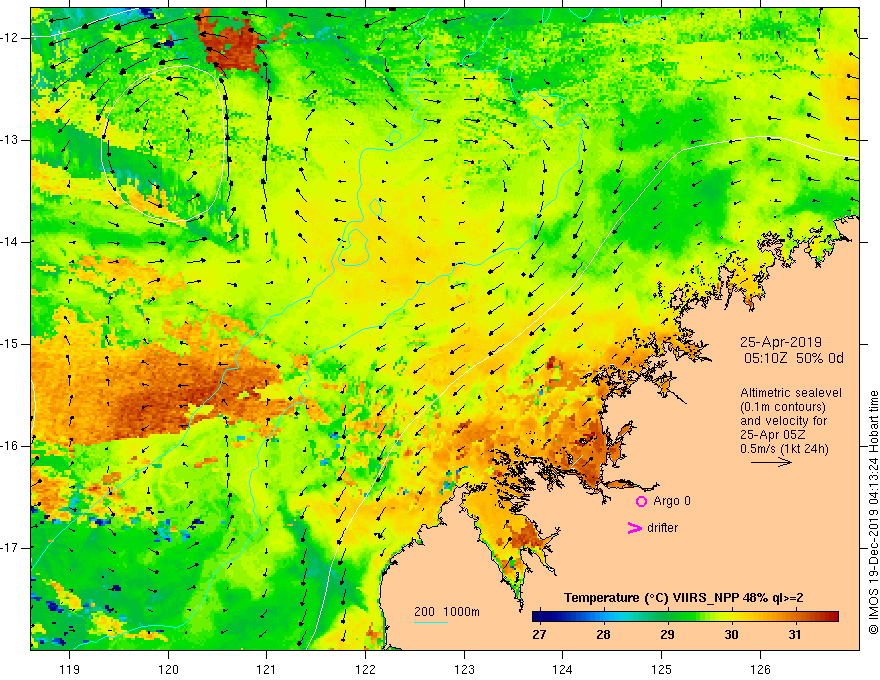
Task: Click the longitude axis label 126
Action: pyautogui.click(x=760, y=669)
